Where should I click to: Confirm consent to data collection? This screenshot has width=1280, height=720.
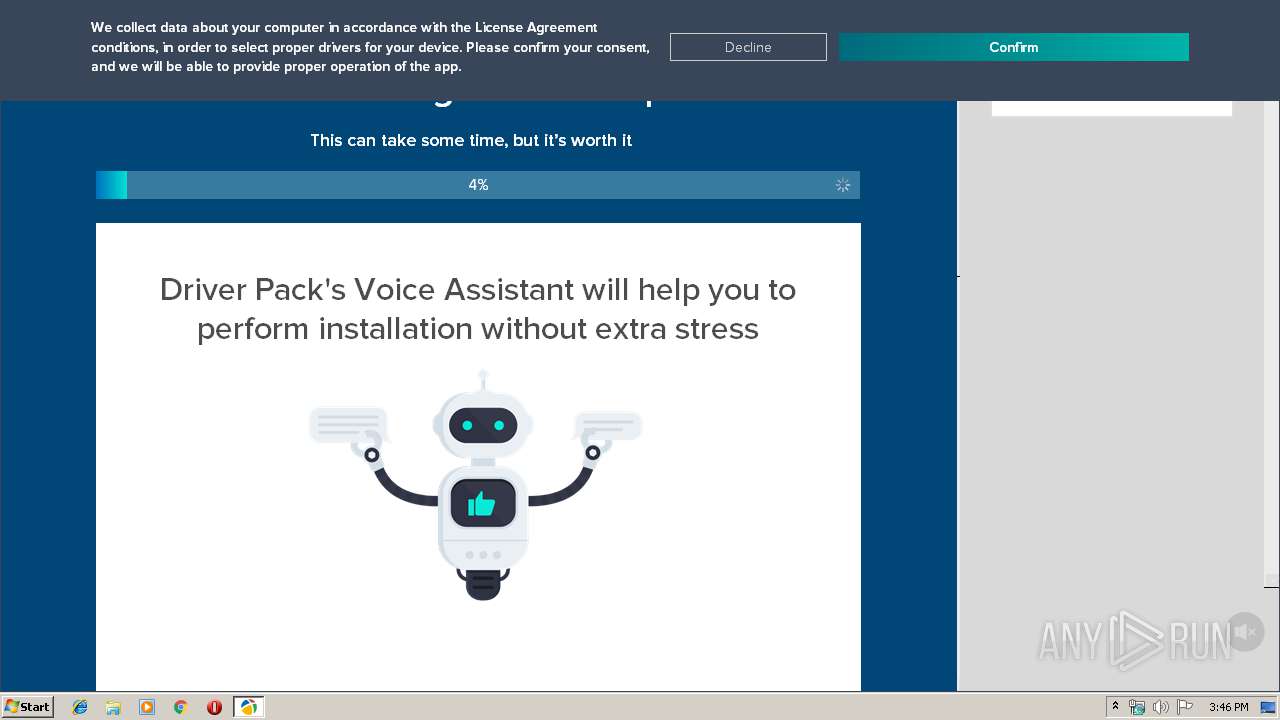coord(1013,47)
